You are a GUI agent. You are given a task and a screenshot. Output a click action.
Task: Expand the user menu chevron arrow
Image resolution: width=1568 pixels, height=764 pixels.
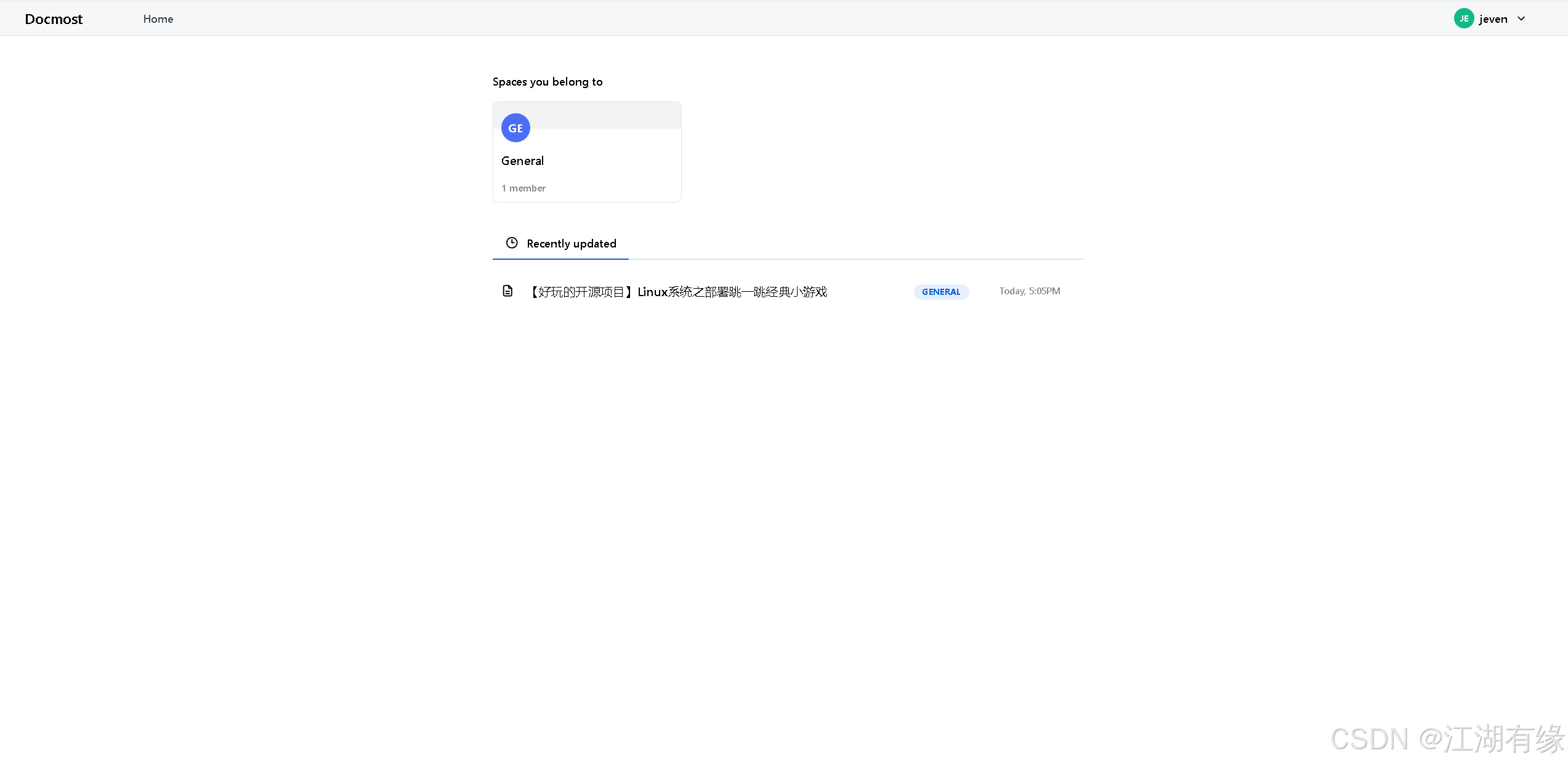click(1521, 18)
